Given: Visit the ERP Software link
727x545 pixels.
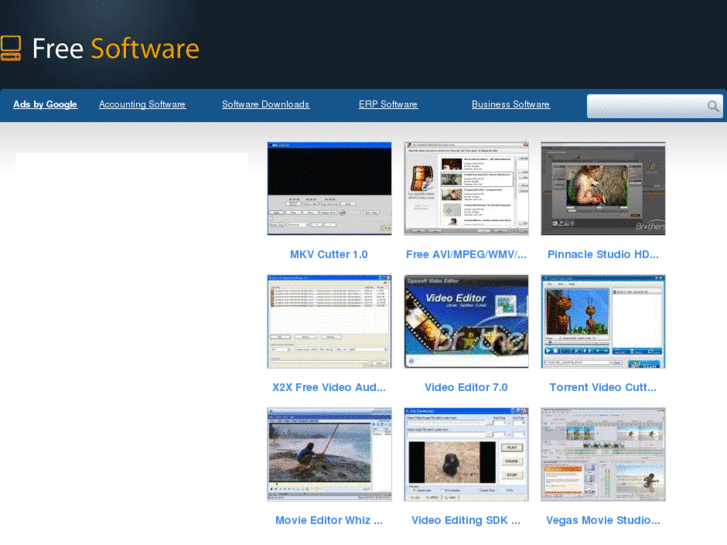Looking at the screenshot, I should (x=388, y=104).
